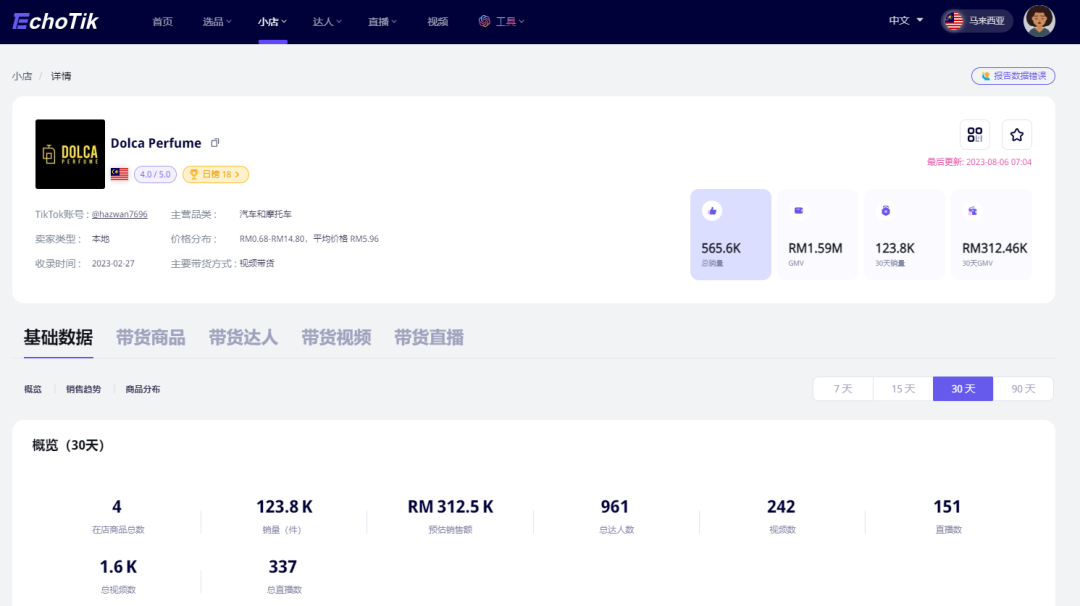
Task: Open 直播 dropdown menu
Action: [x=382, y=21]
